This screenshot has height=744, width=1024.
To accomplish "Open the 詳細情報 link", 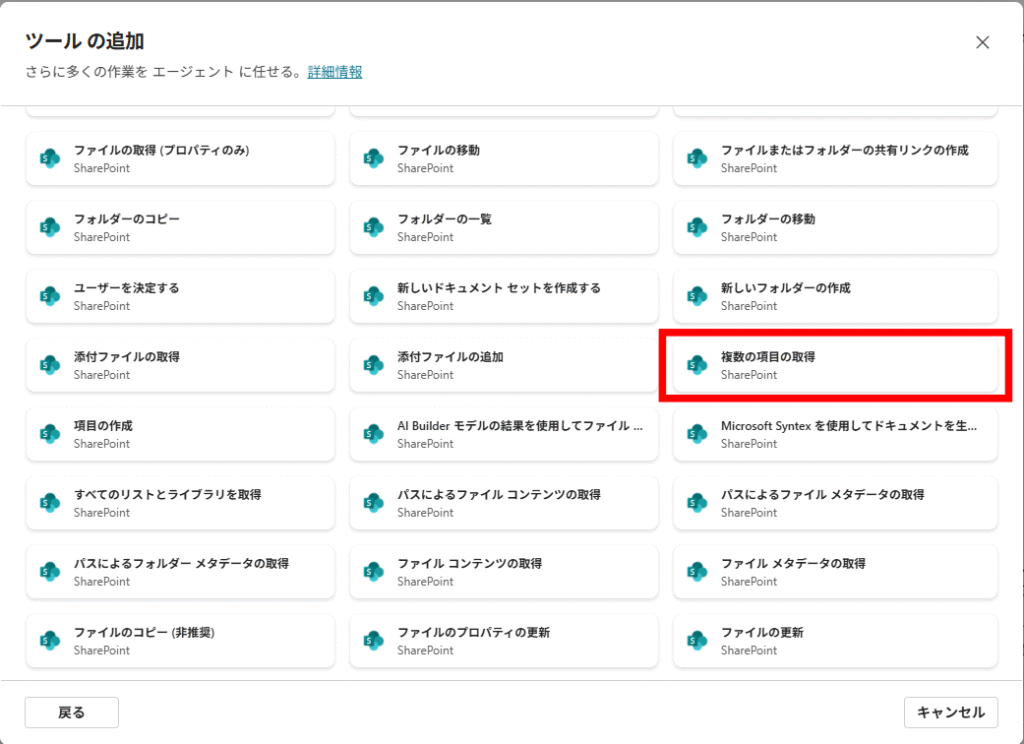I will [335, 72].
